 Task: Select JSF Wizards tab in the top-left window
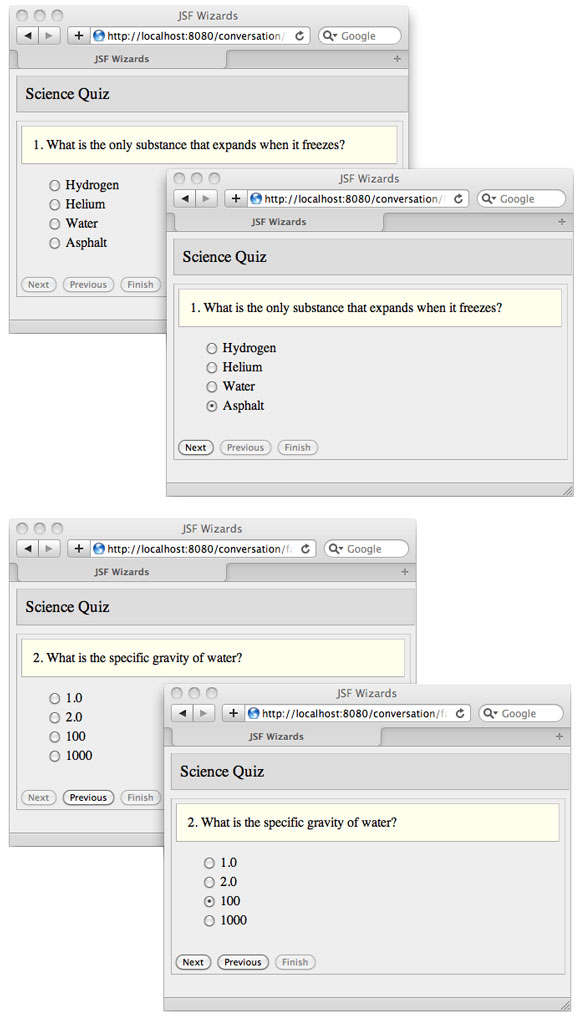tap(121, 59)
